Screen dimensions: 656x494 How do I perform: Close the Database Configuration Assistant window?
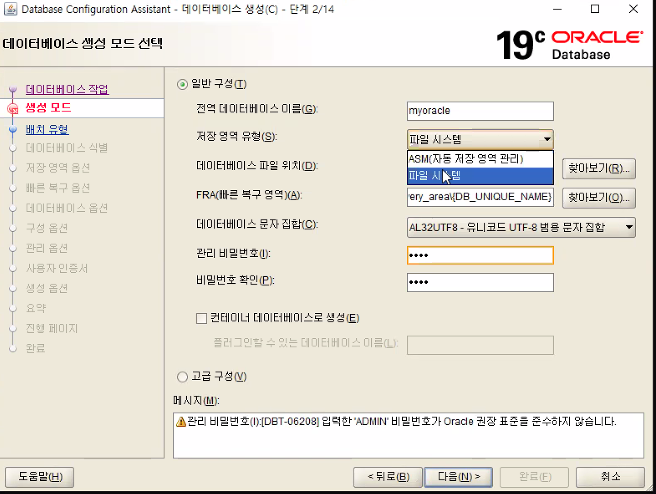click(x=633, y=9)
